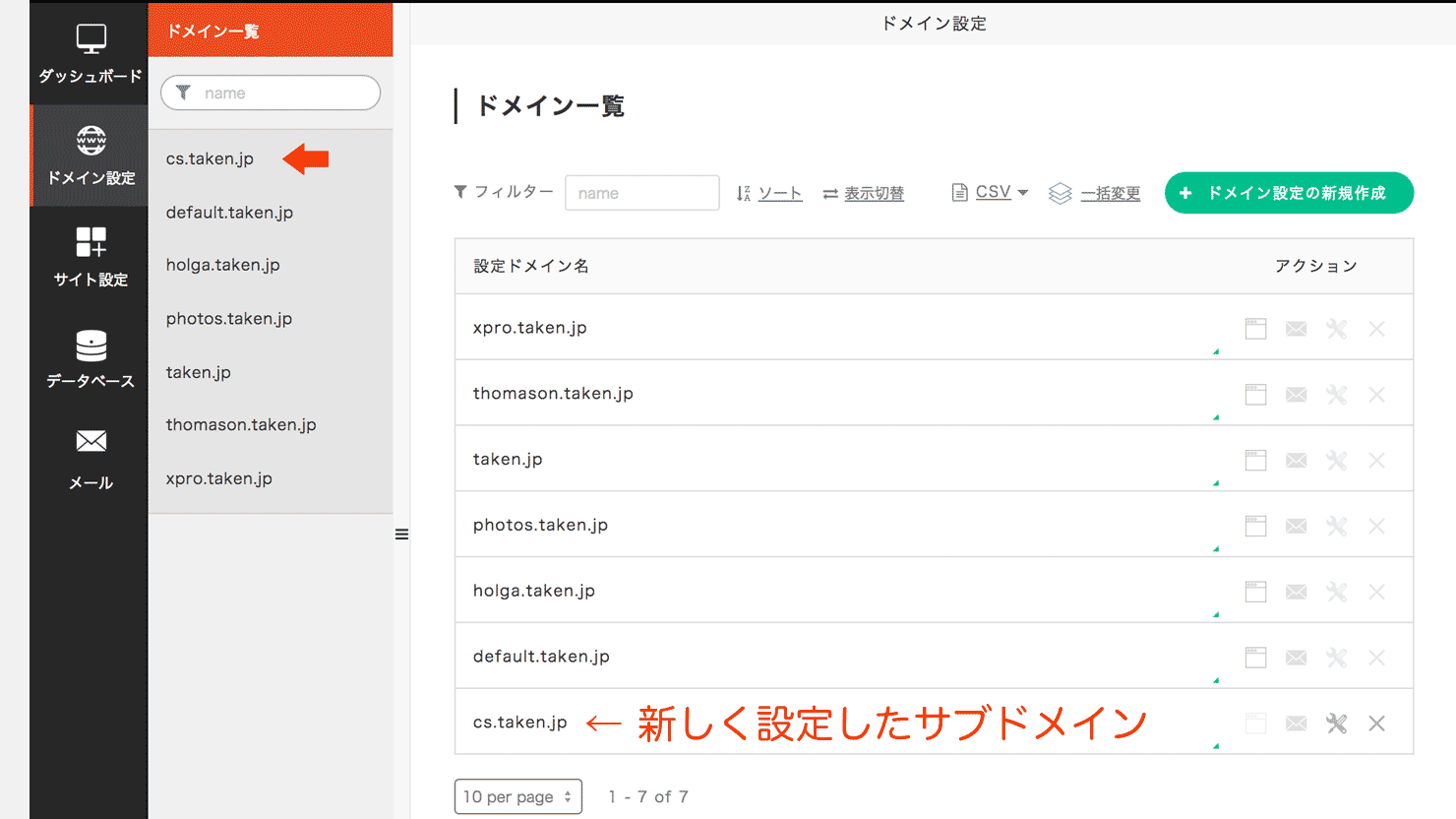Open the メール sidebar section

tap(90, 460)
